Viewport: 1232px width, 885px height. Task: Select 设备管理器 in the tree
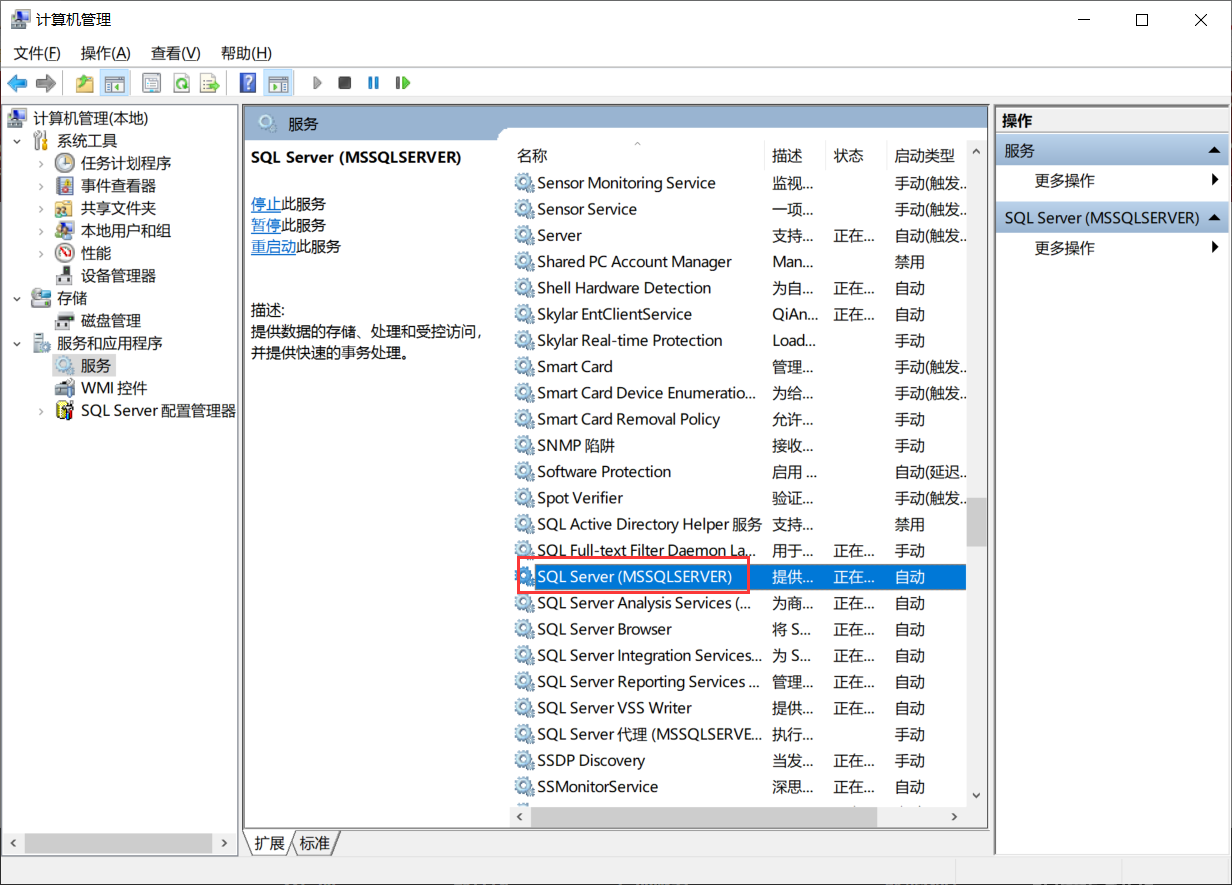pos(118,276)
